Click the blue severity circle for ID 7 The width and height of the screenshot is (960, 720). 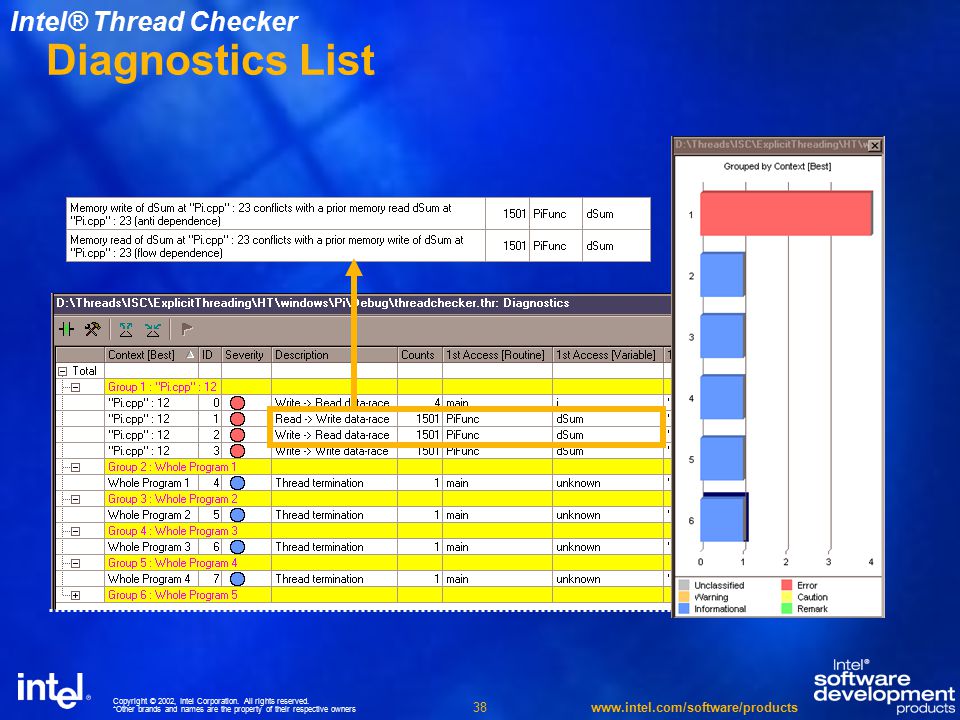click(x=238, y=579)
